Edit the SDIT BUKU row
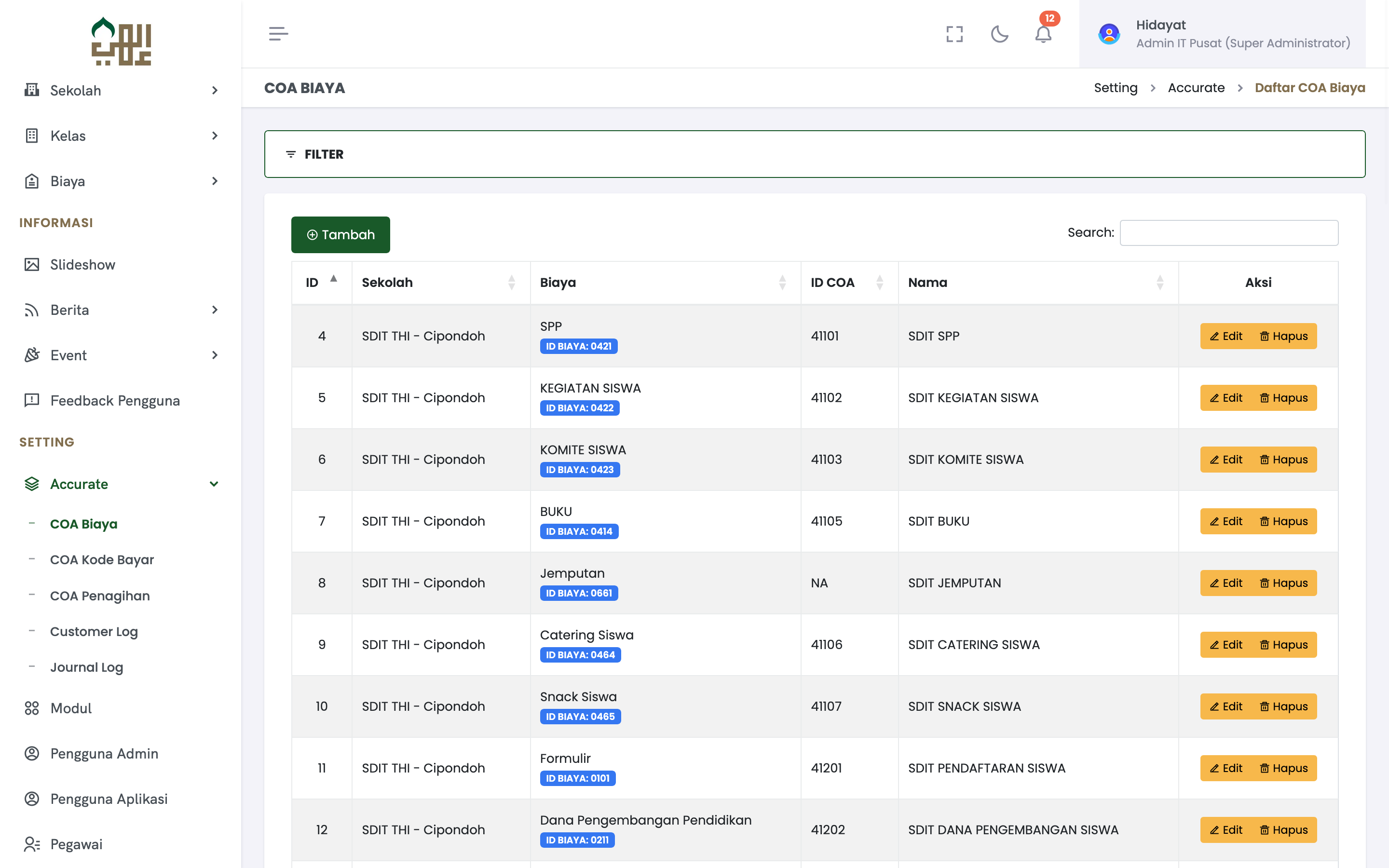 1226,521
